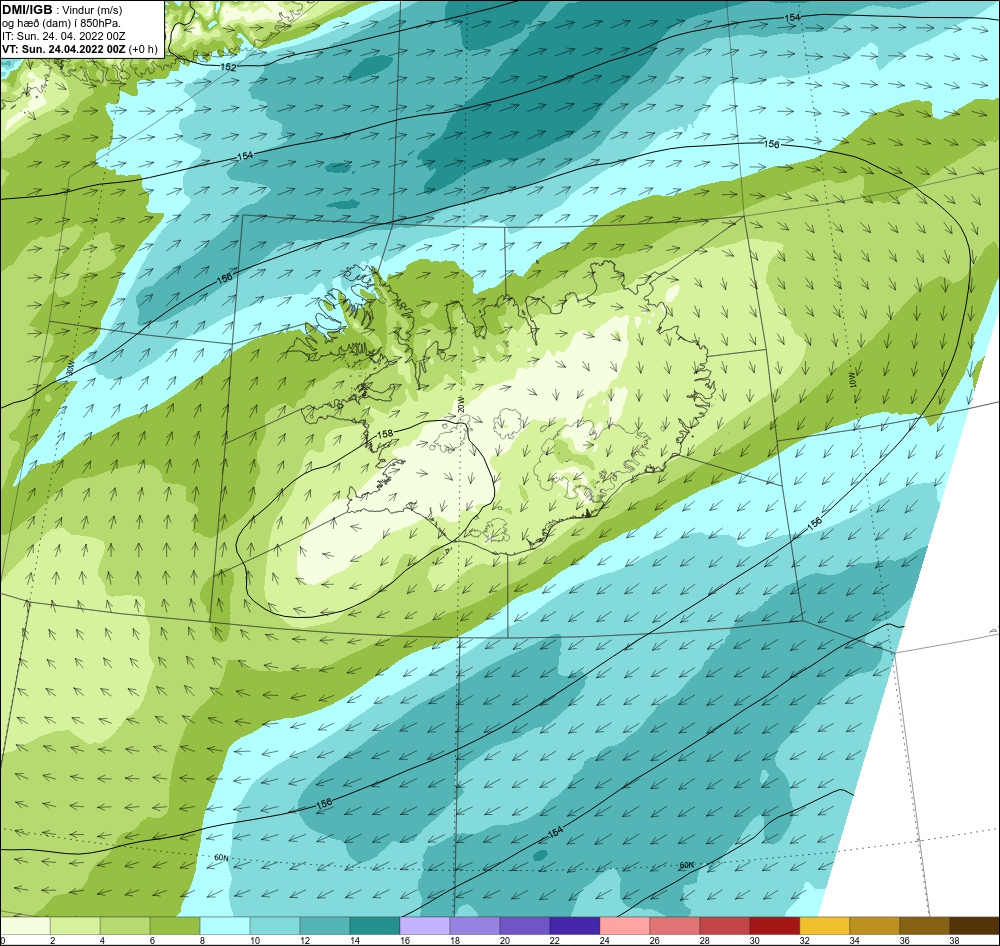Click the '152' contour label

point(228,67)
